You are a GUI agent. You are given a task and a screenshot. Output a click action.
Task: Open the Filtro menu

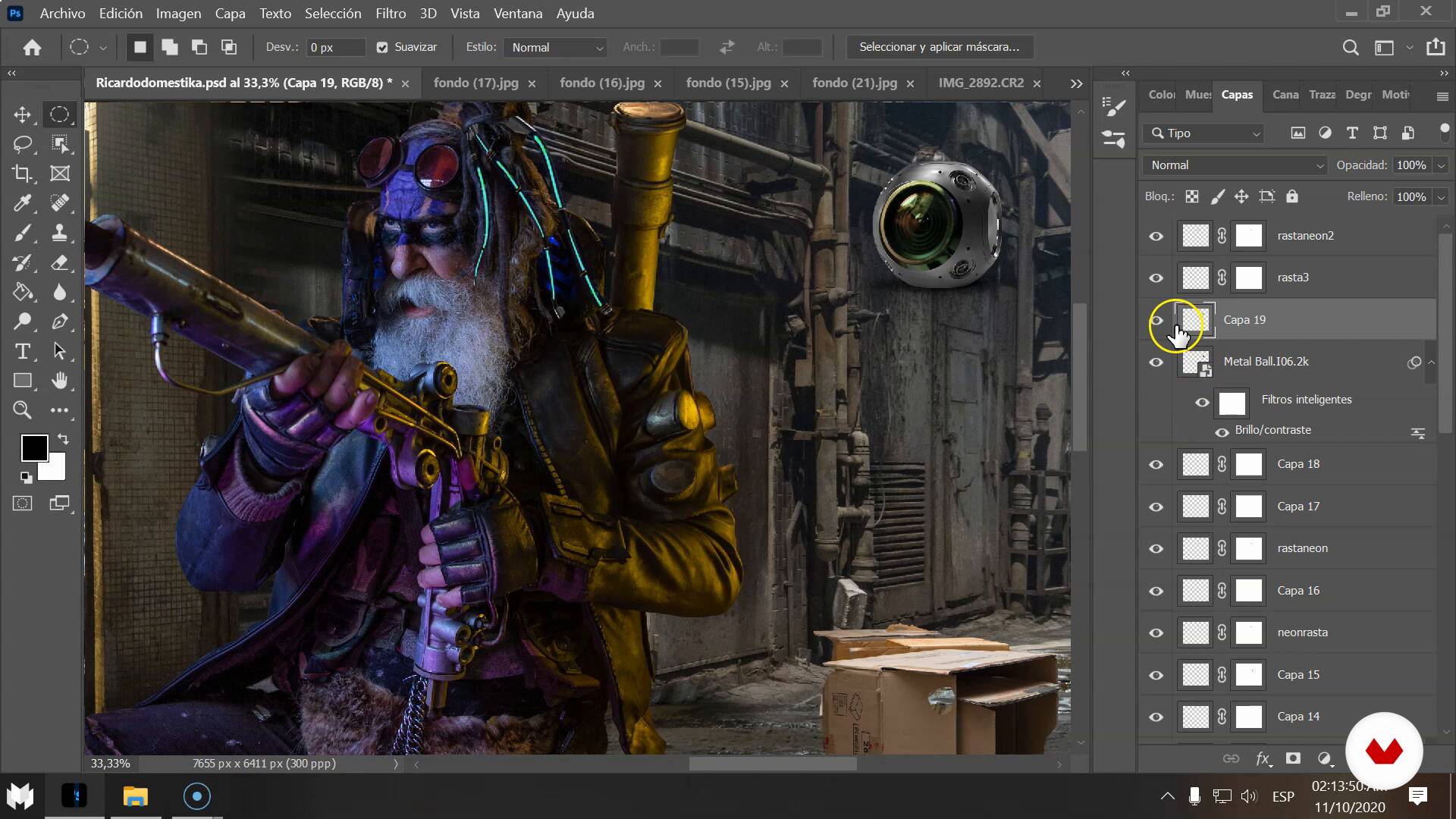pyautogui.click(x=390, y=14)
